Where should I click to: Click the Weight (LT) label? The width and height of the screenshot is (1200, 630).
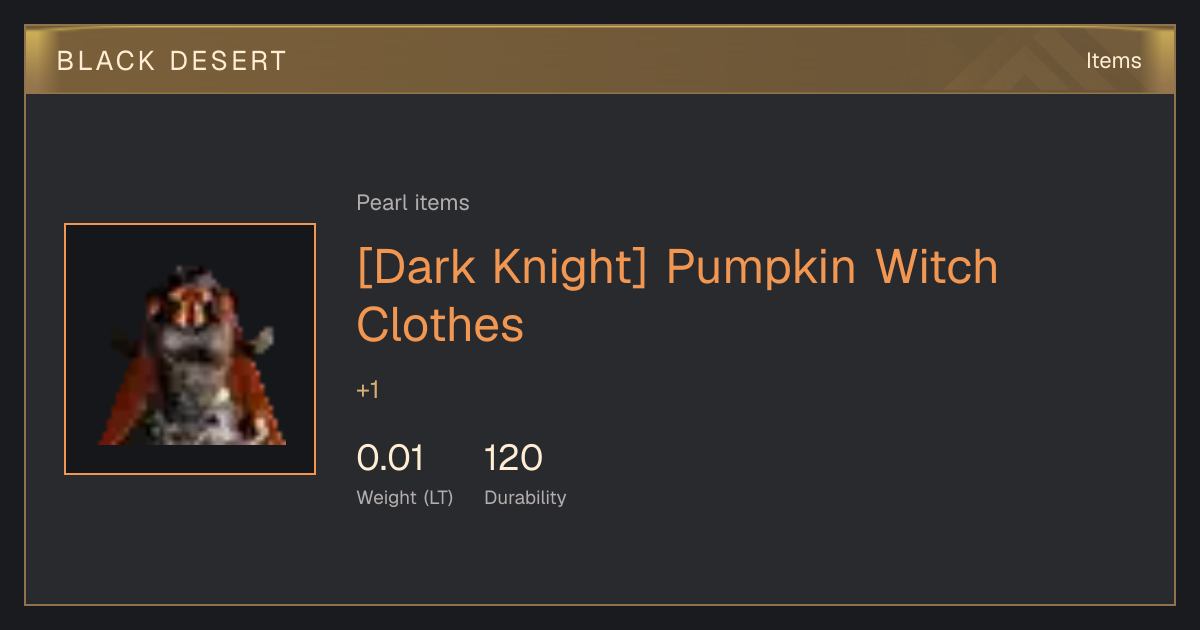click(405, 498)
